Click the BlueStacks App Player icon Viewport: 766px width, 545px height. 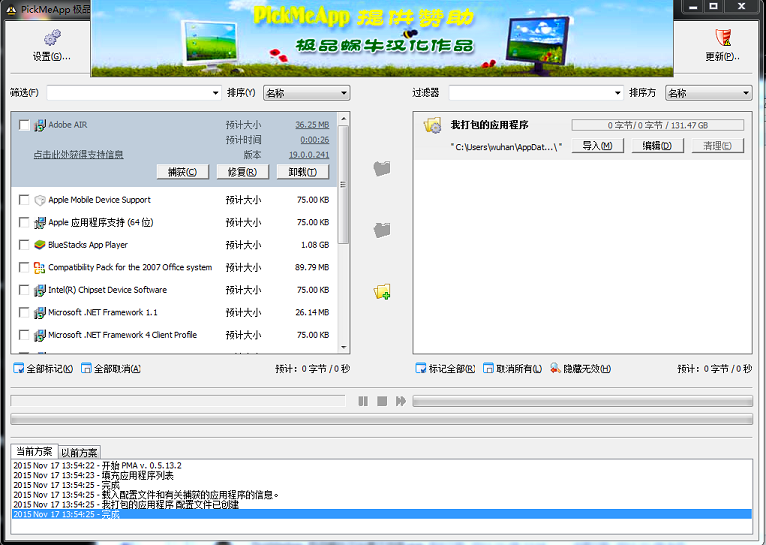pos(40,245)
